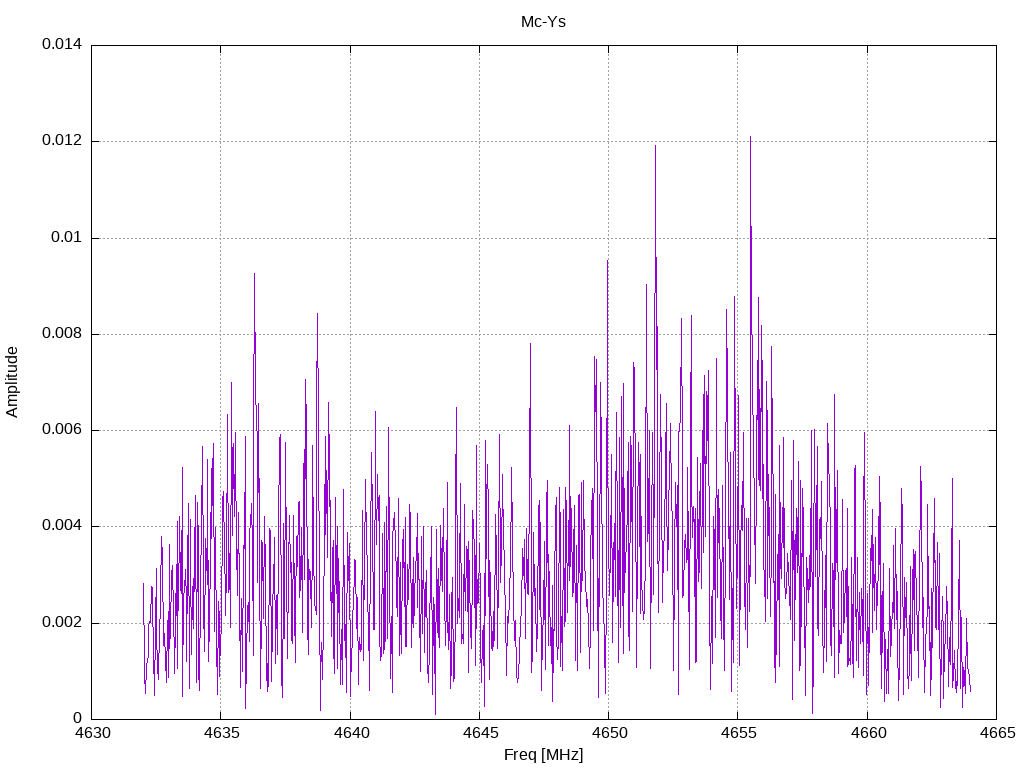Click the Amplitude y-axis label
Viewport: 1024px width, 768px height.
point(12,382)
